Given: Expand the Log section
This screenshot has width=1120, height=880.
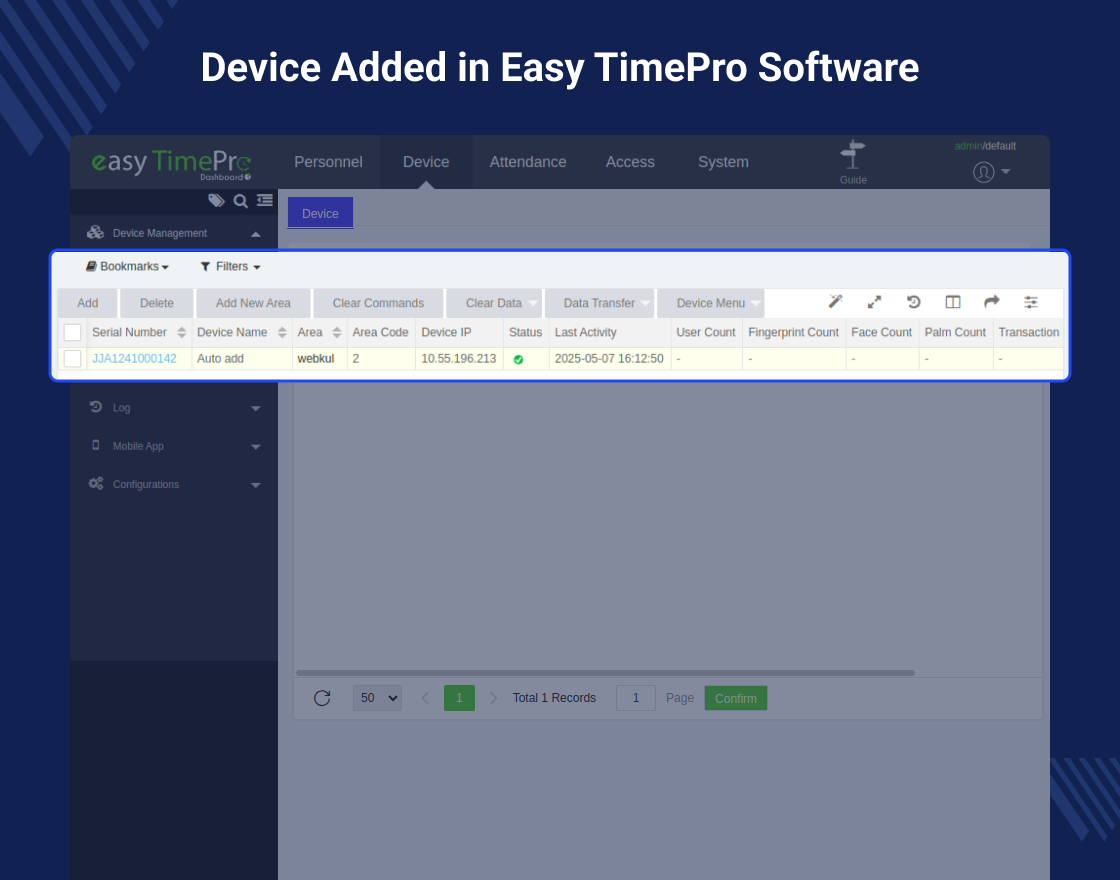Looking at the screenshot, I should point(256,409).
